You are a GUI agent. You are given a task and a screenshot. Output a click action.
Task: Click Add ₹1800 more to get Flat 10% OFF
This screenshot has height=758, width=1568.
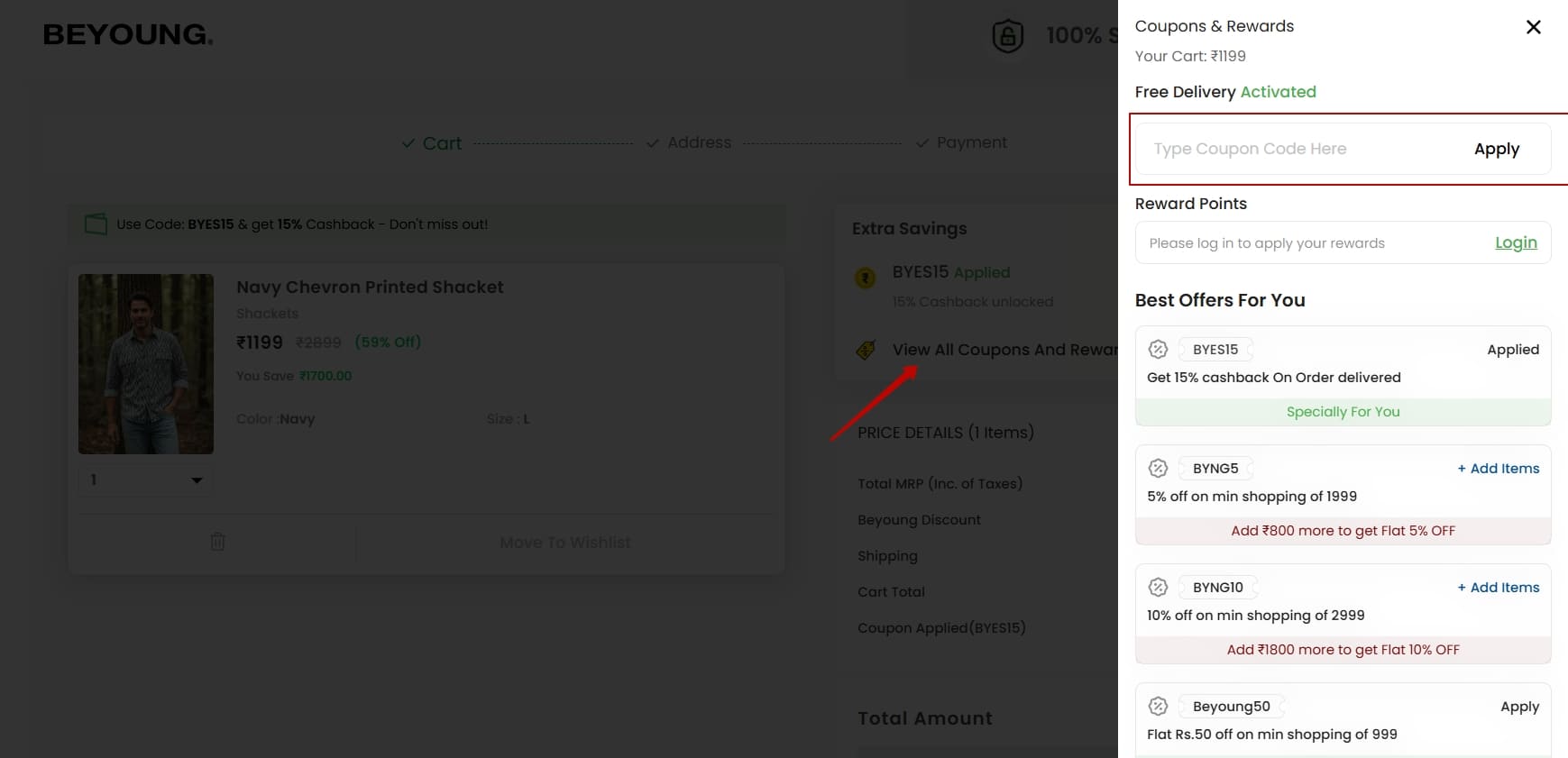(x=1343, y=650)
